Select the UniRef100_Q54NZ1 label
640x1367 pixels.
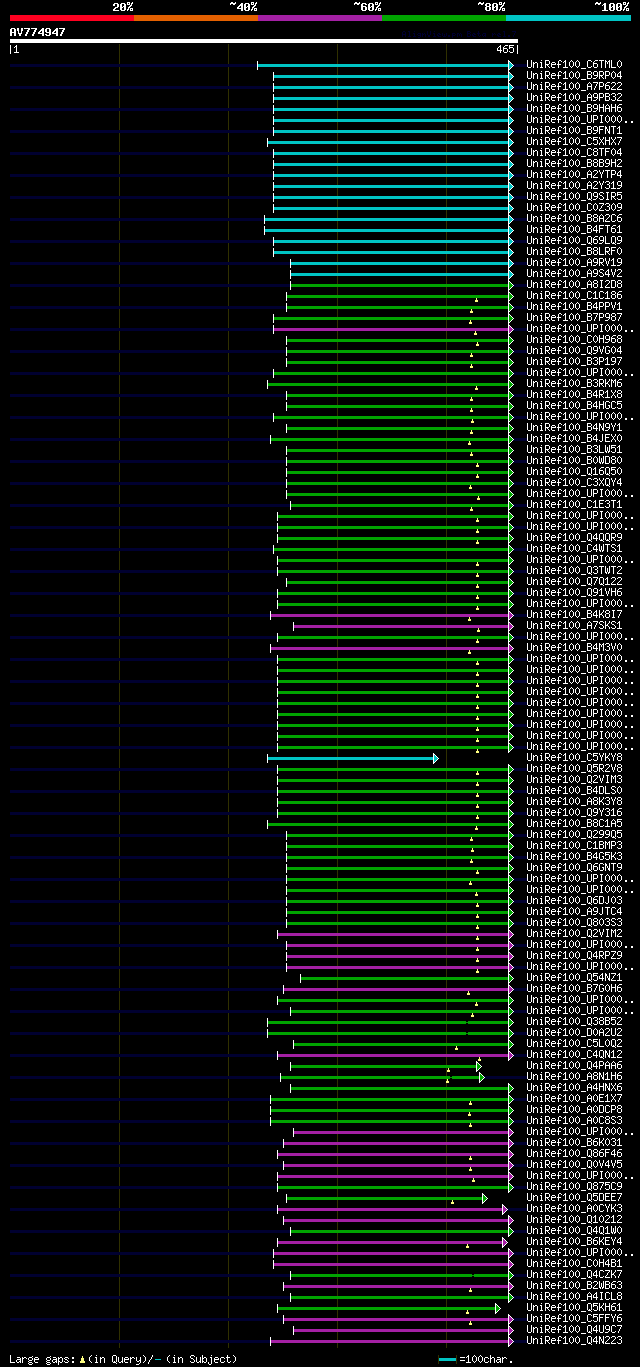[574, 978]
